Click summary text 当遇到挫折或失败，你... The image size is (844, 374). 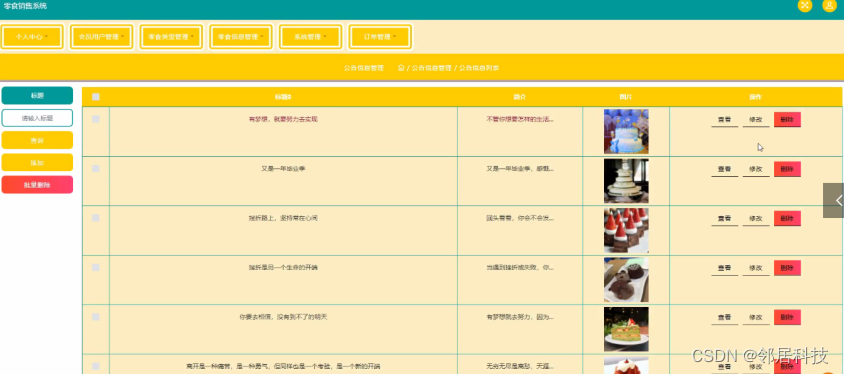point(520,267)
